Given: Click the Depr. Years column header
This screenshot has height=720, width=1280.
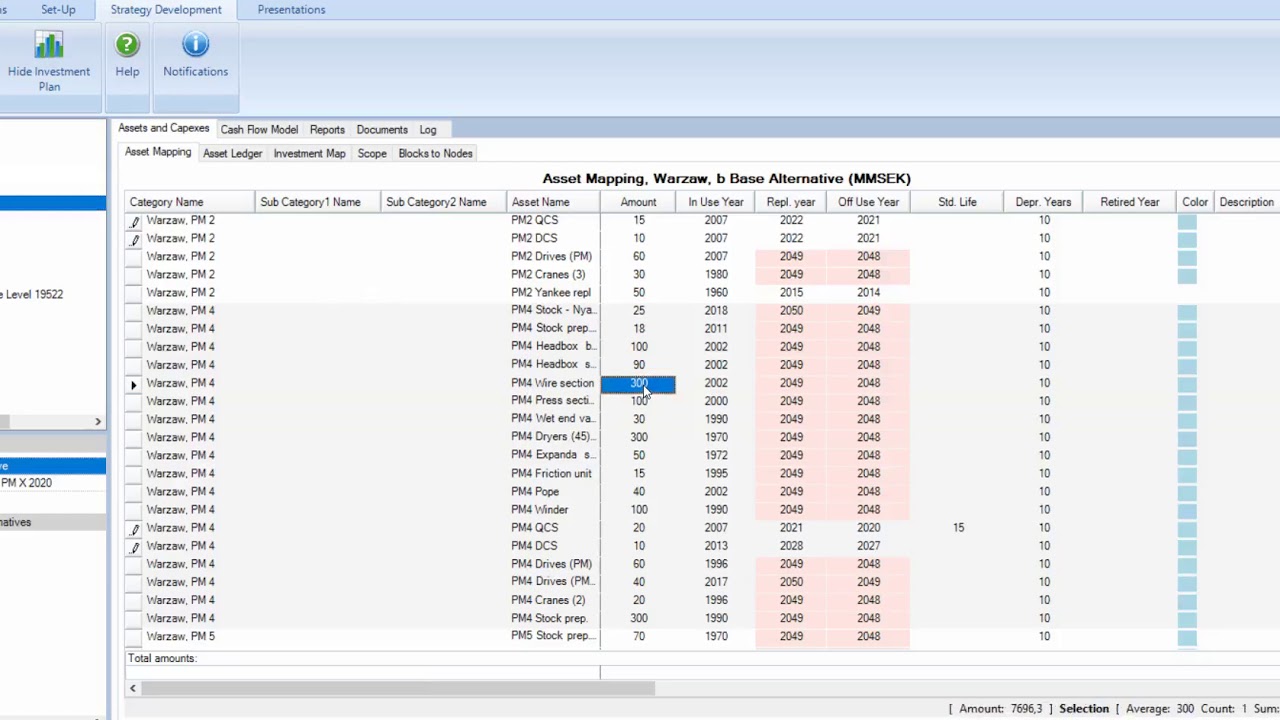Looking at the screenshot, I should (x=1043, y=202).
